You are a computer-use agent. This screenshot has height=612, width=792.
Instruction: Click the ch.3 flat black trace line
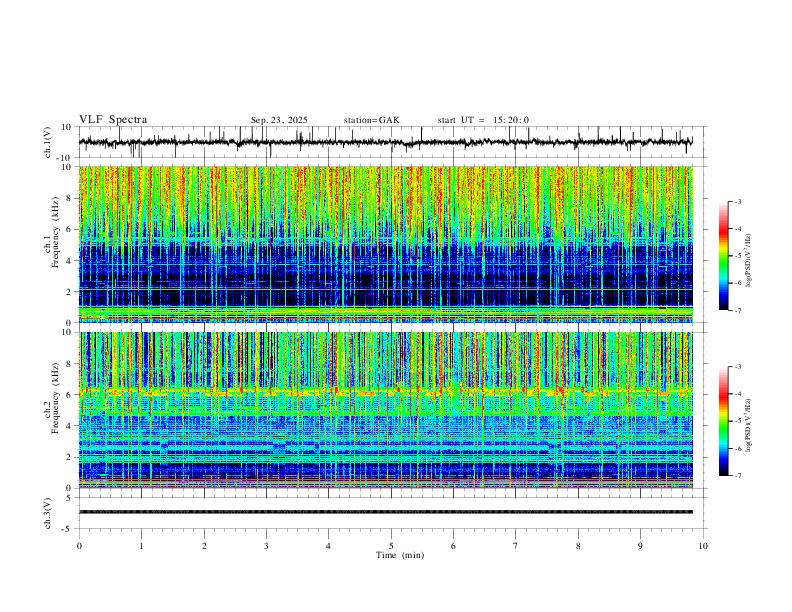pos(385,512)
